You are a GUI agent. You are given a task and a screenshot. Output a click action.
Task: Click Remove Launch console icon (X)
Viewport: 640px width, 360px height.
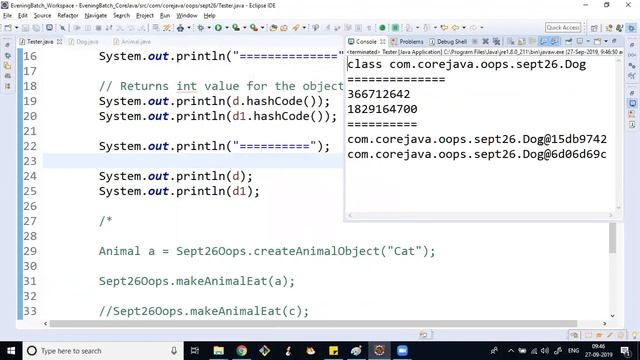(x=485, y=41)
